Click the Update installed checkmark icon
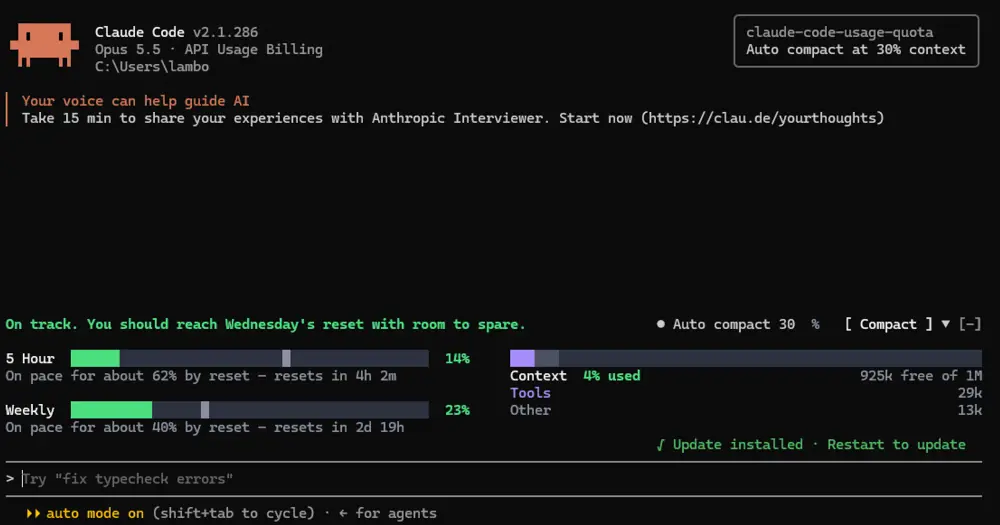The image size is (1000, 525). (660, 445)
